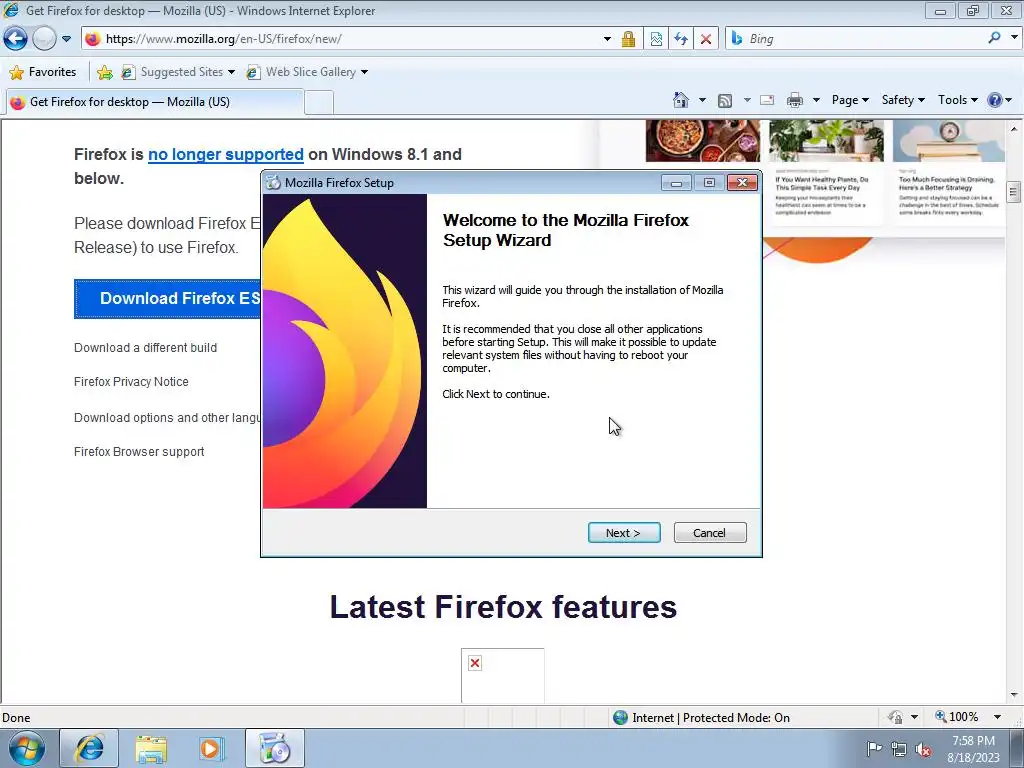Click the Add to Favorites bar icon
This screenshot has width=1024, height=768.
pos(104,72)
